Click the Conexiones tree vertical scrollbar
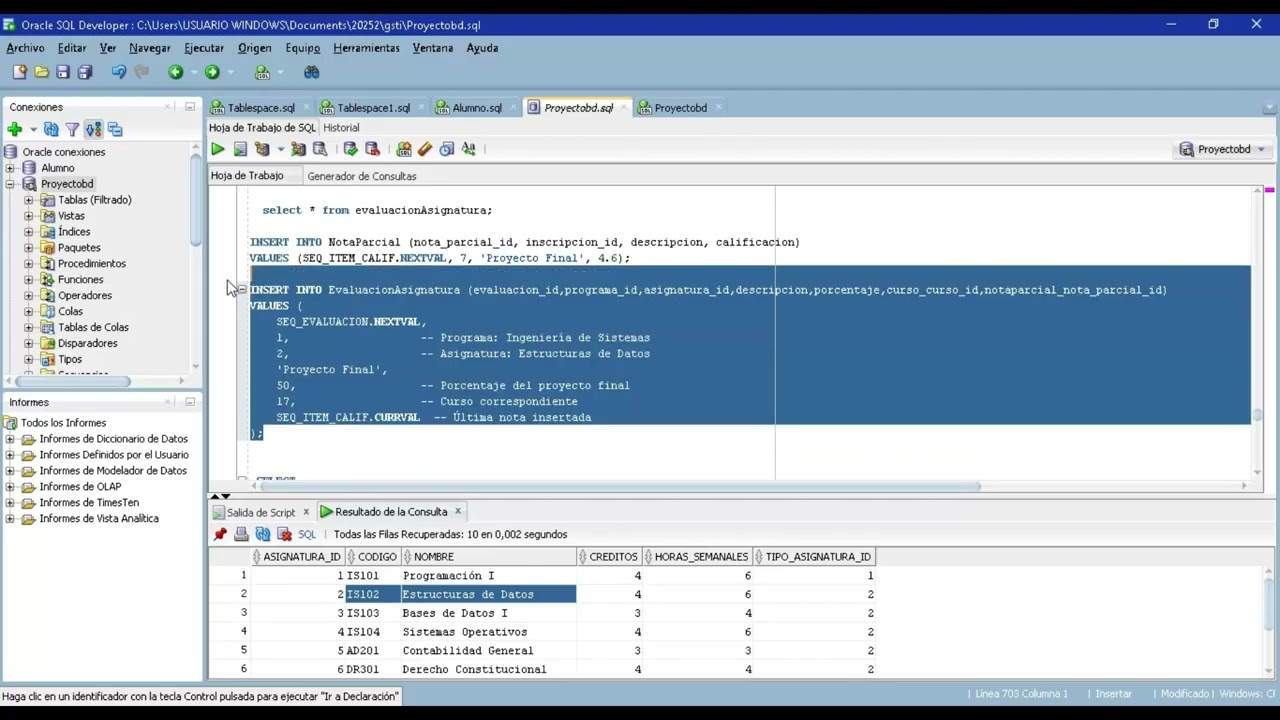The width and height of the screenshot is (1280, 720). pyautogui.click(x=196, y=200)
